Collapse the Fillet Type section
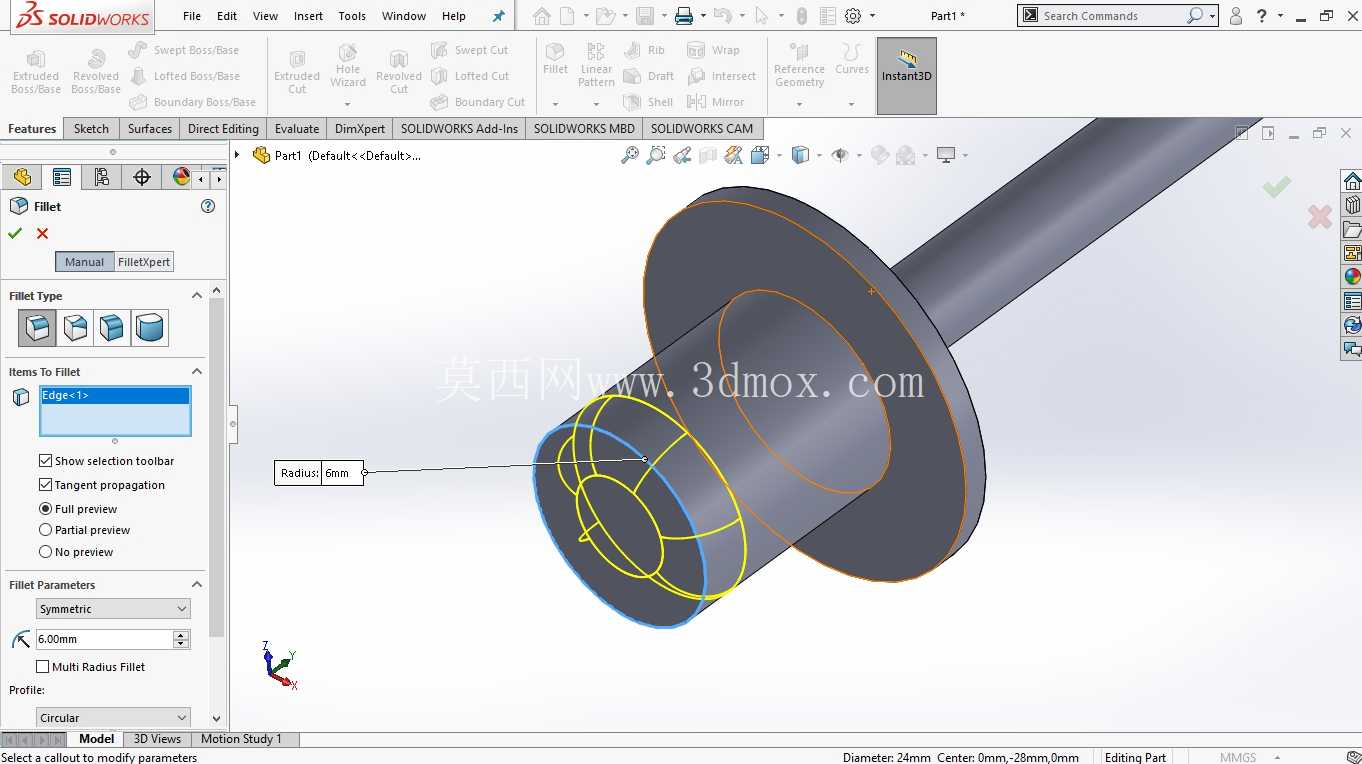Viewport: 1362px width, 764px height. click(197, 296)
